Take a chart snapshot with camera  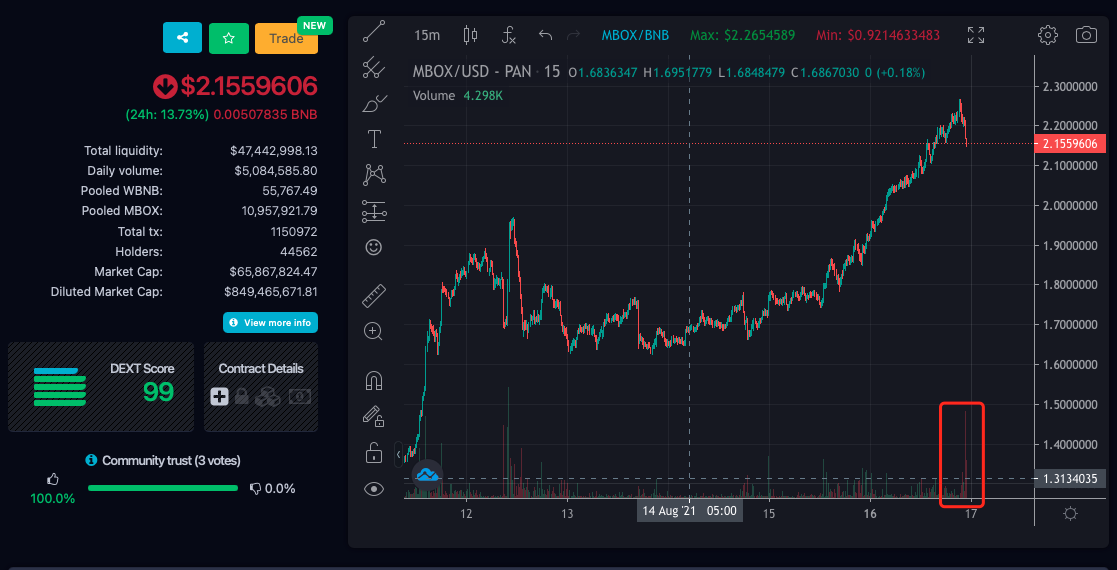coord(1086,35)
